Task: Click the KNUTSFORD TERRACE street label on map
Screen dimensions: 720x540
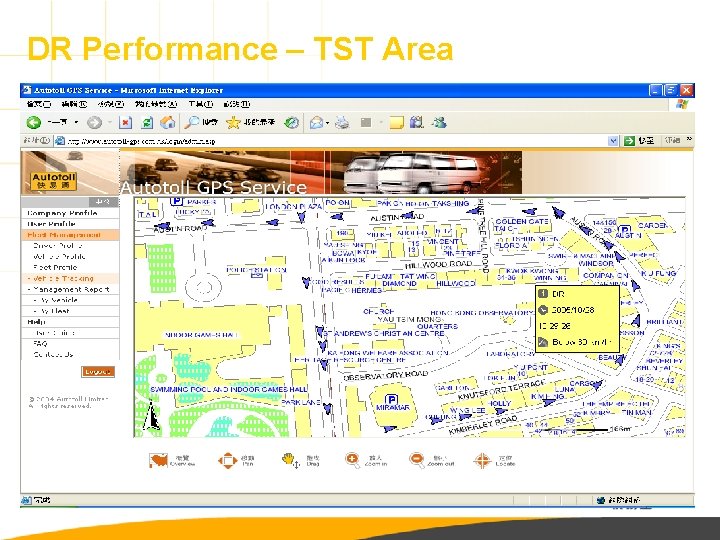Action: pos(501,388)
